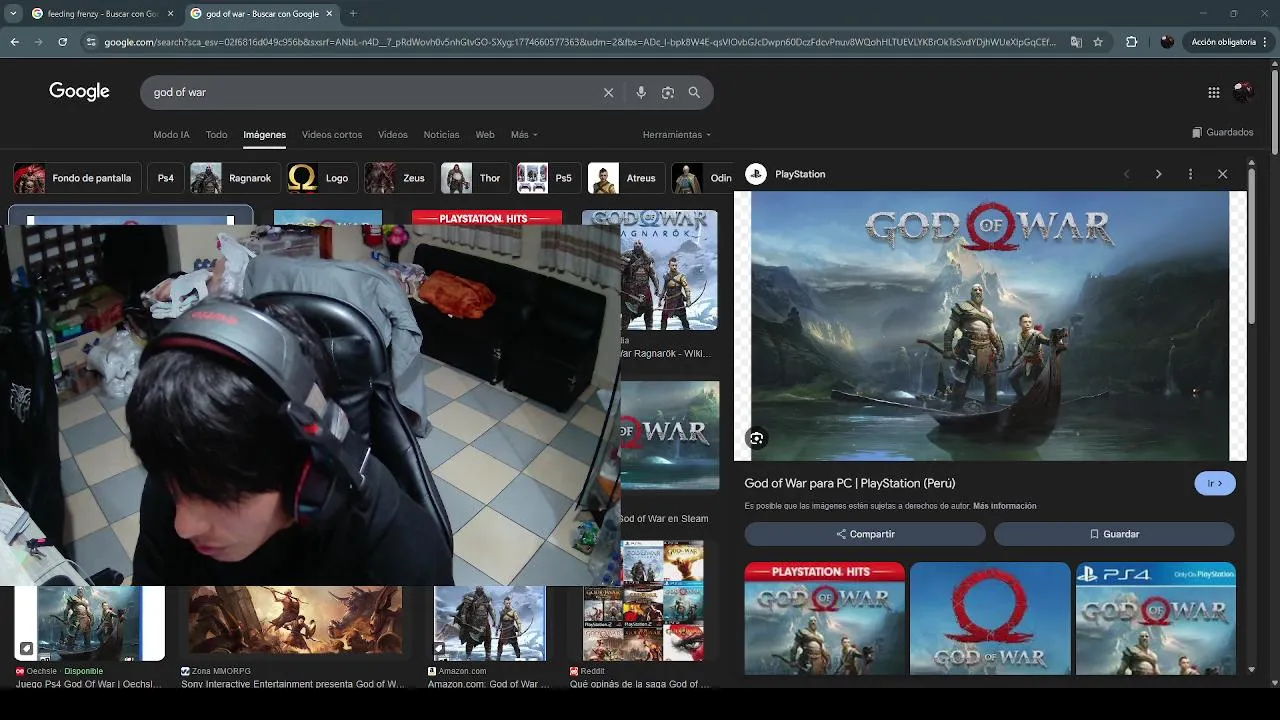The image size is (1280, 720).
Task: Open the site information icon in the address bar
Action: 91,42
